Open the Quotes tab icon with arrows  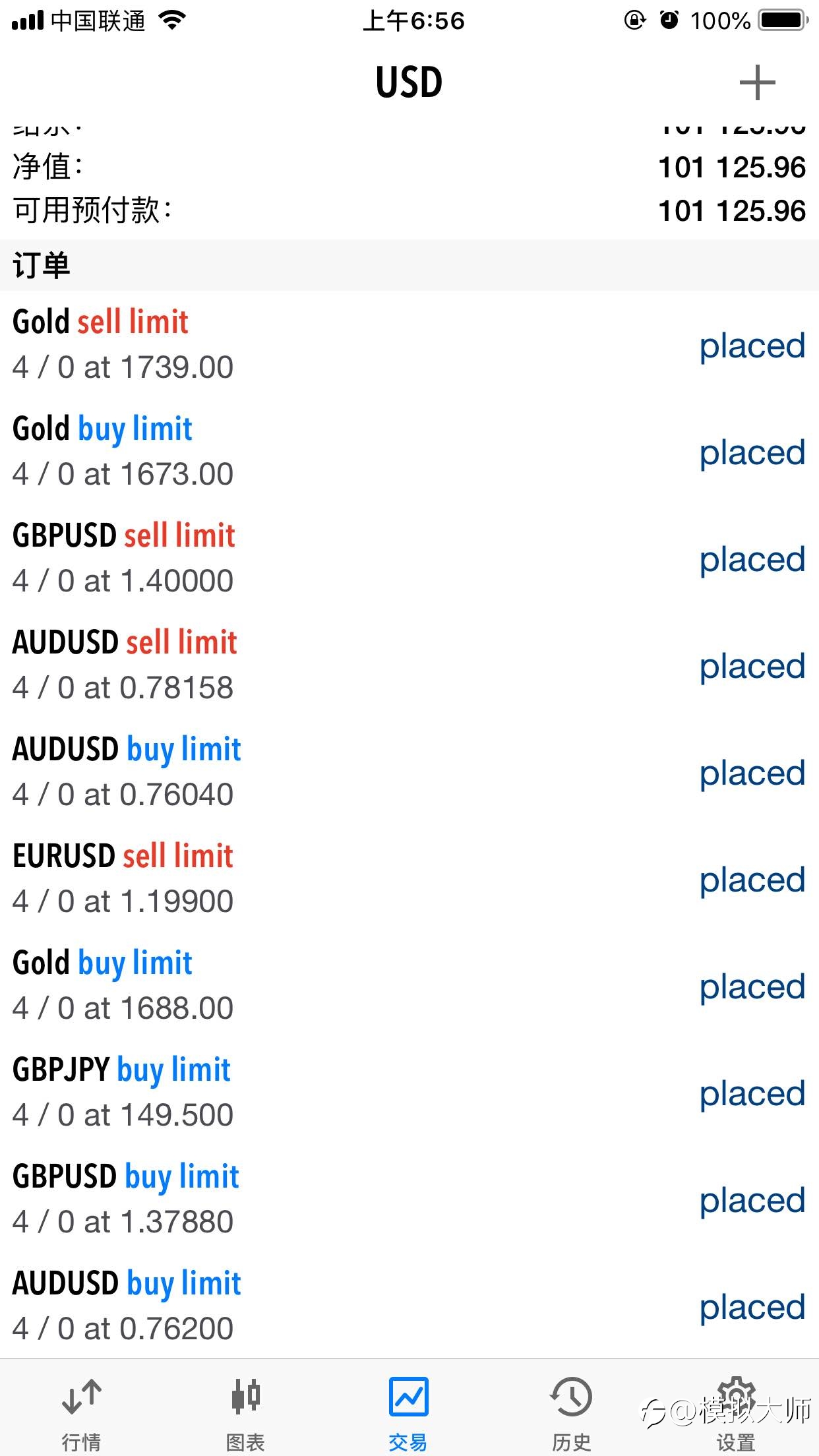(x=81, y=1397)
